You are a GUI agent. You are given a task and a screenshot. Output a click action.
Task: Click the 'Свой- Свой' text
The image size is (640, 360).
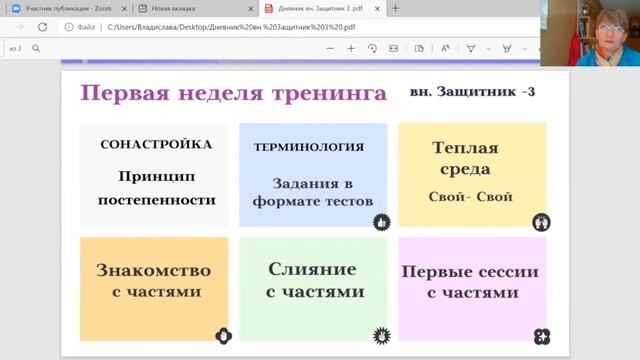point(470,197)
